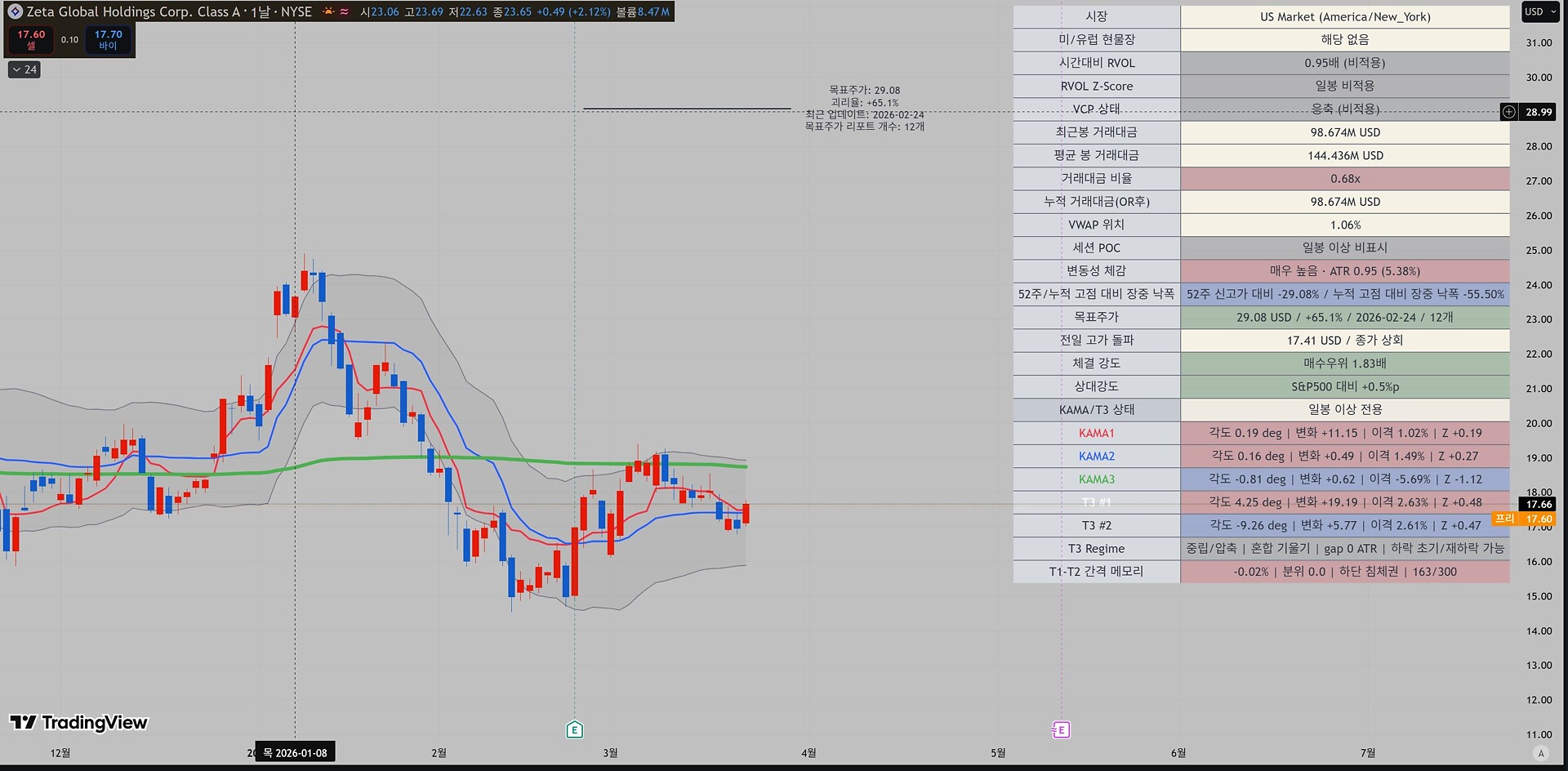Click the 17.60 sell button
1568x771 pixels.
31,39
